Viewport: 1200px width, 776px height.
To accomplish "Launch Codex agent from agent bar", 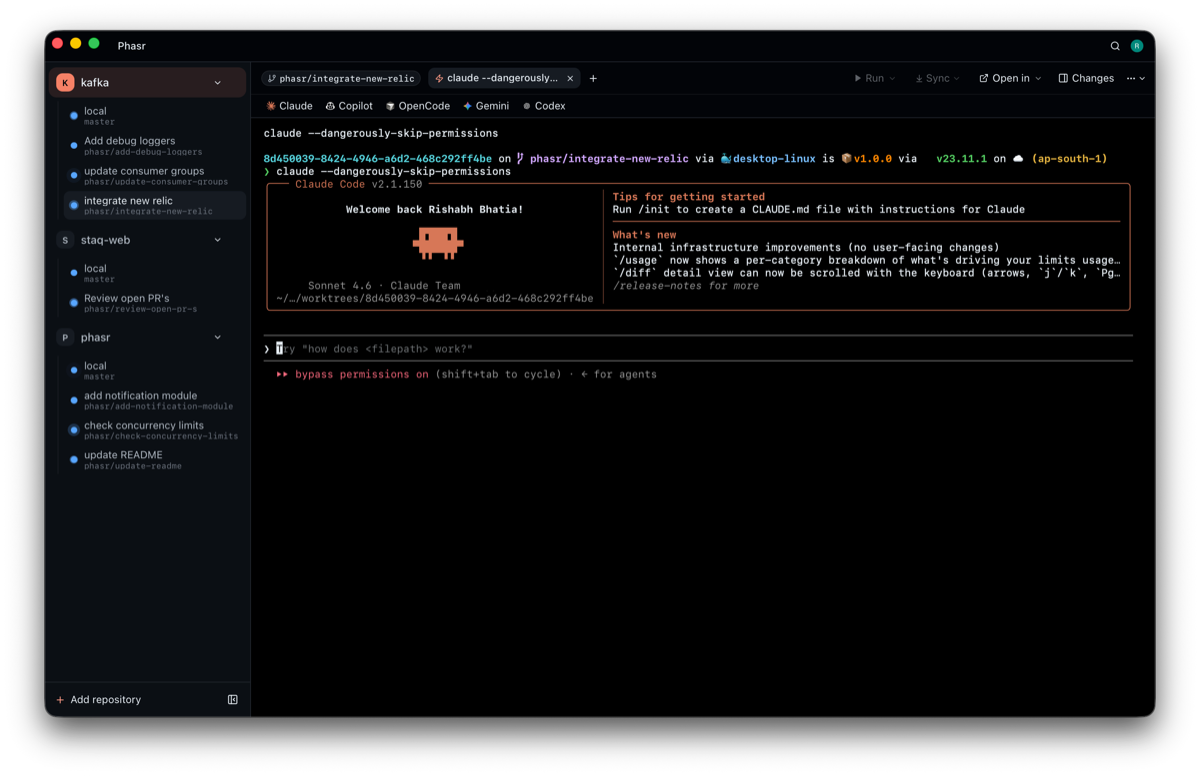I will pyautogui.click(x=544, y=106).
